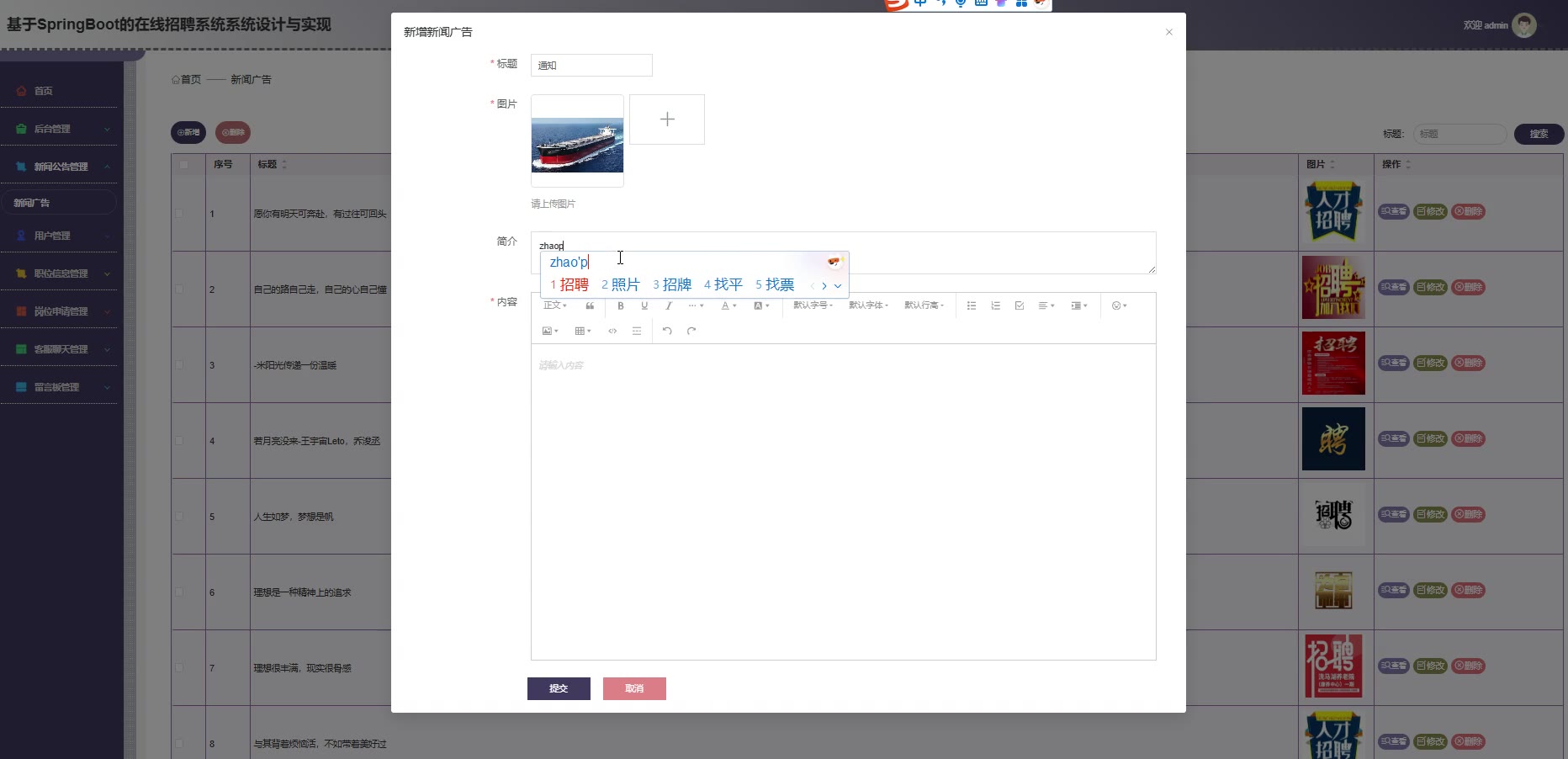
Task: Add another image with the plus box
Action: click(667, 119)
